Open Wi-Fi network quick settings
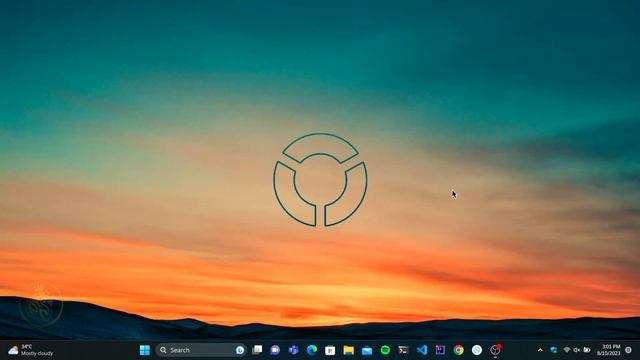640x360 pixels. point(567,350)
